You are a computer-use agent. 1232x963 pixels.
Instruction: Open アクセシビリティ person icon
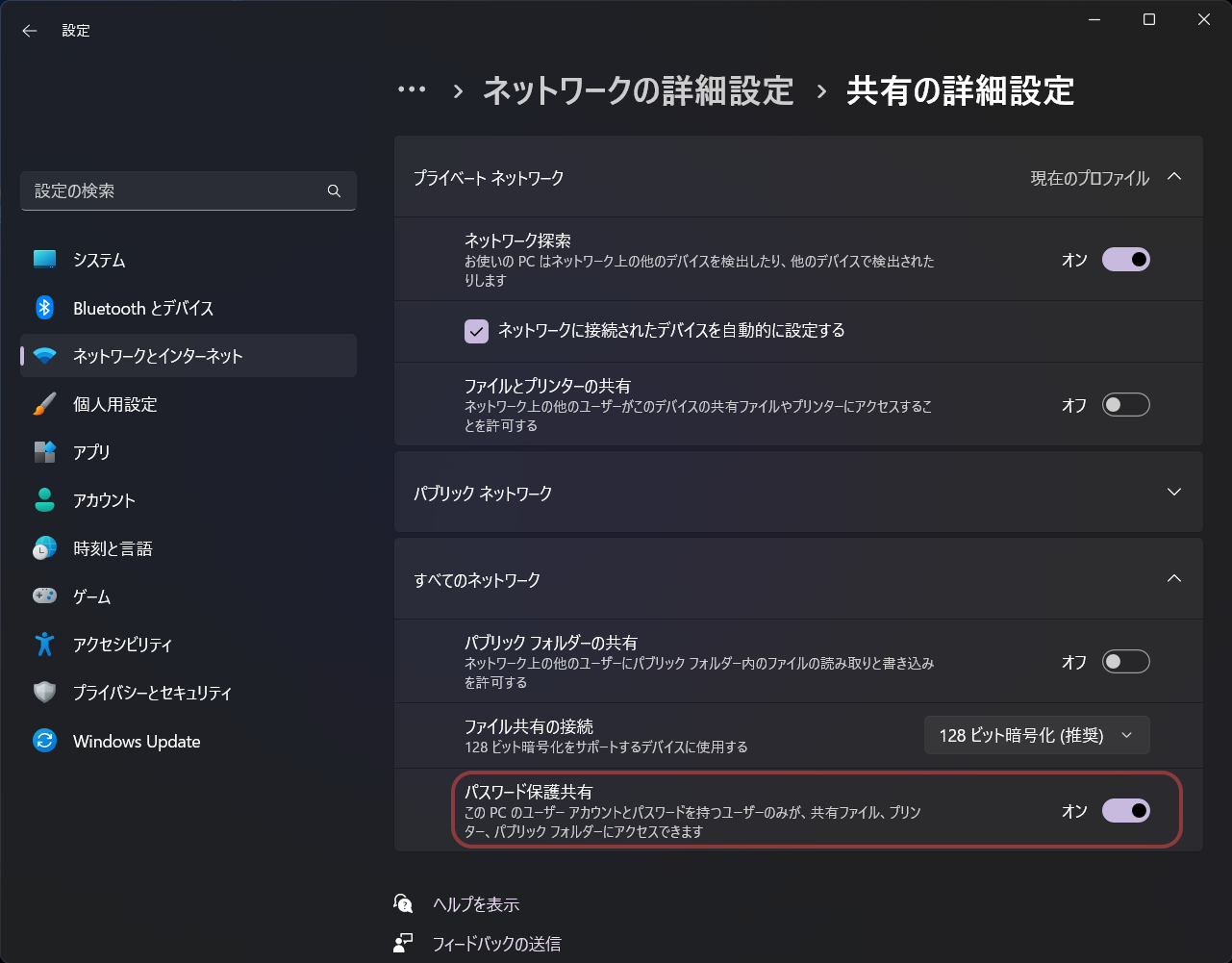(44, 645)
